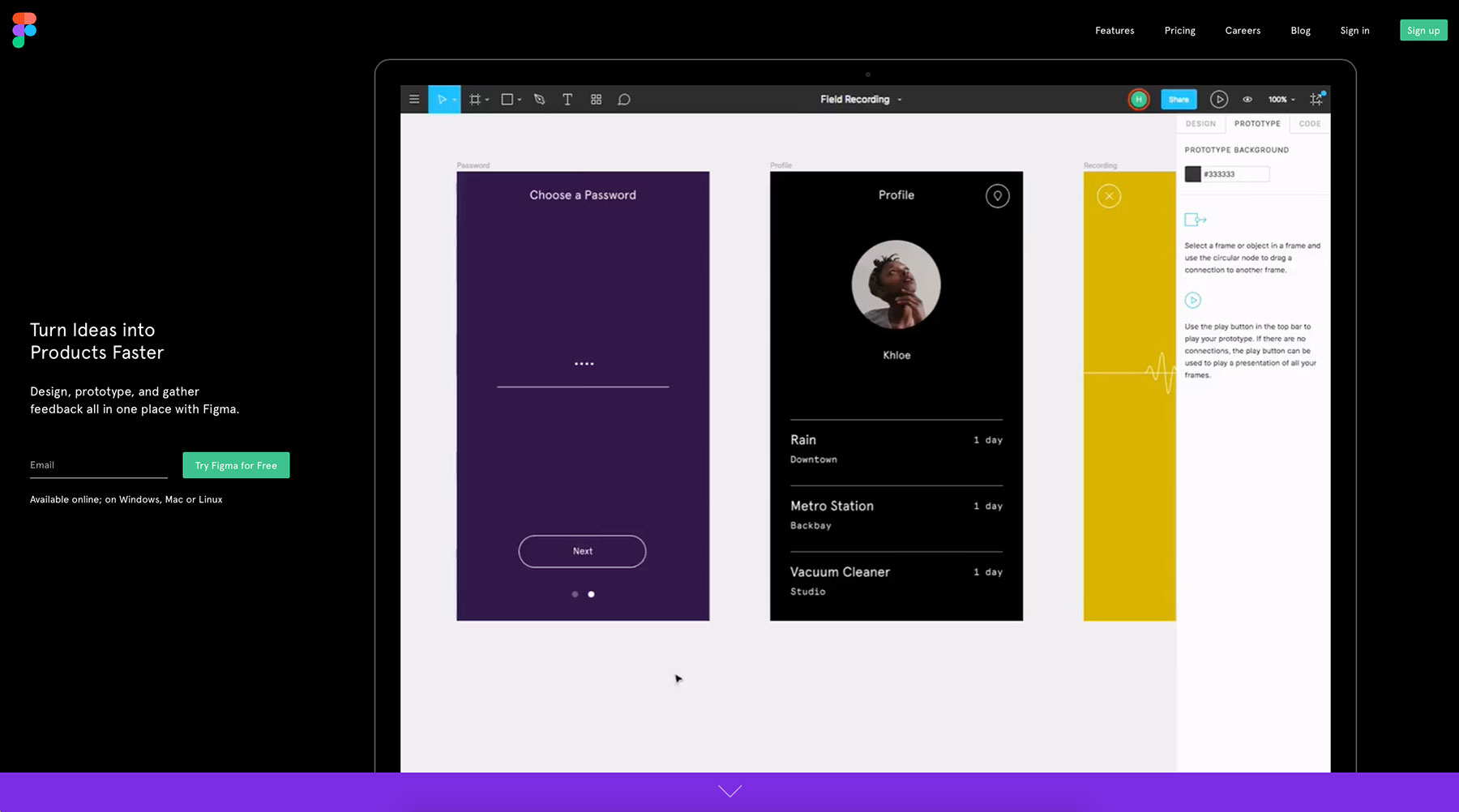Viewport: 1459px width, 812px height.
Task: Expand the Frame tool options arrow
Action: point(487,100)
